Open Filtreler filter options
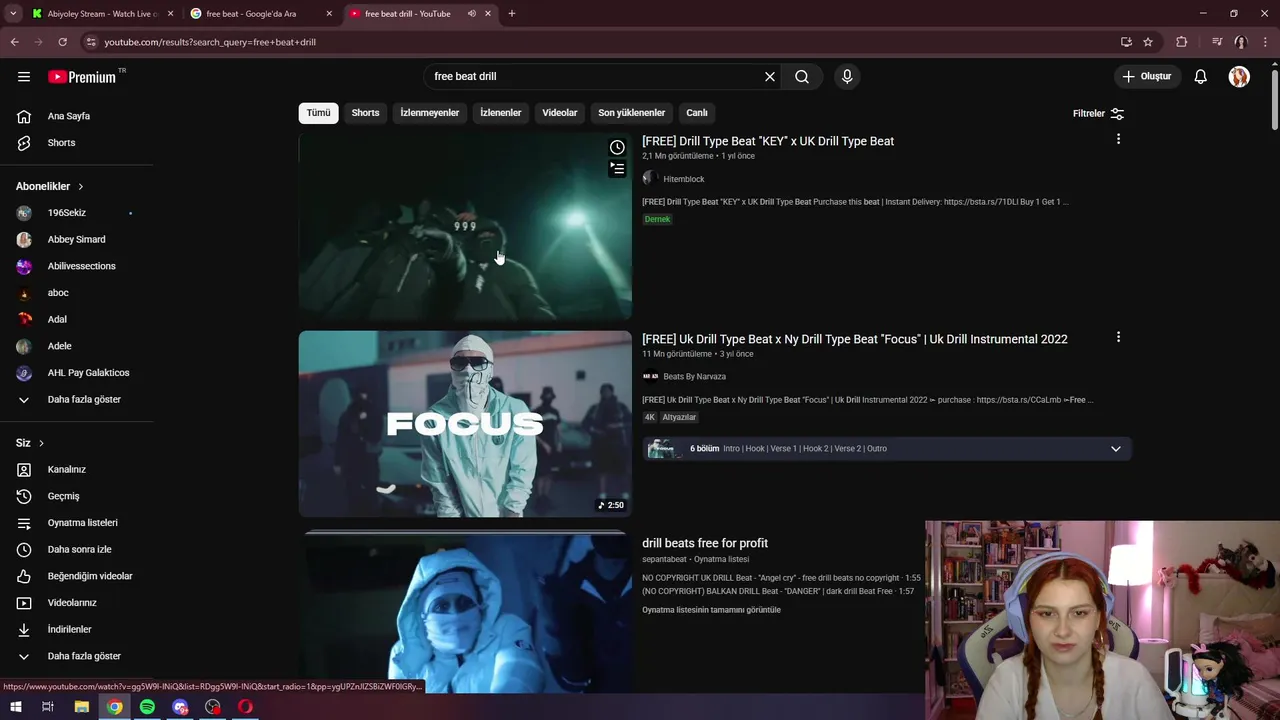Image resolution: width=1280 pixels, height=720 pixels. pos(1098,114)
